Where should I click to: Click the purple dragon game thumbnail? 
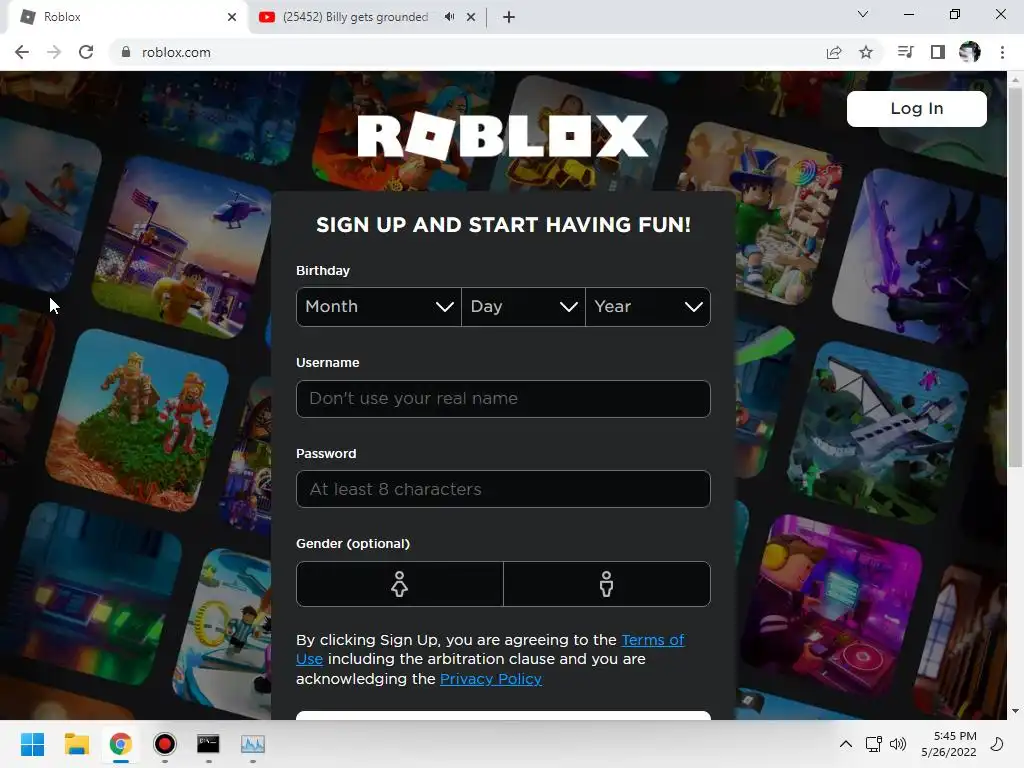[921, 258]
